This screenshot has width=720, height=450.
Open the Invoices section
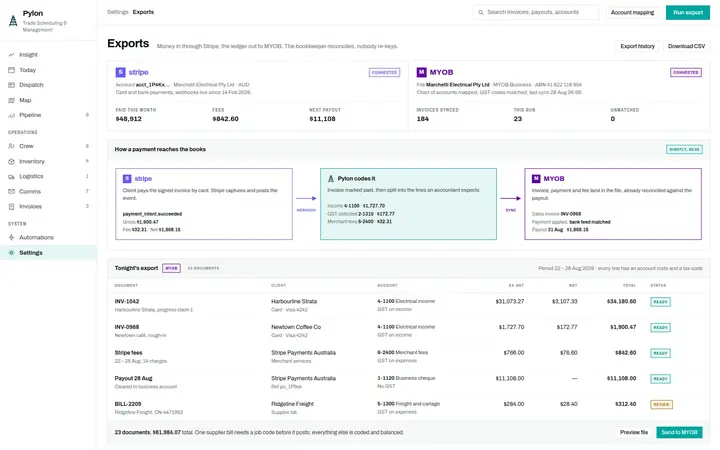click(48, 207)
